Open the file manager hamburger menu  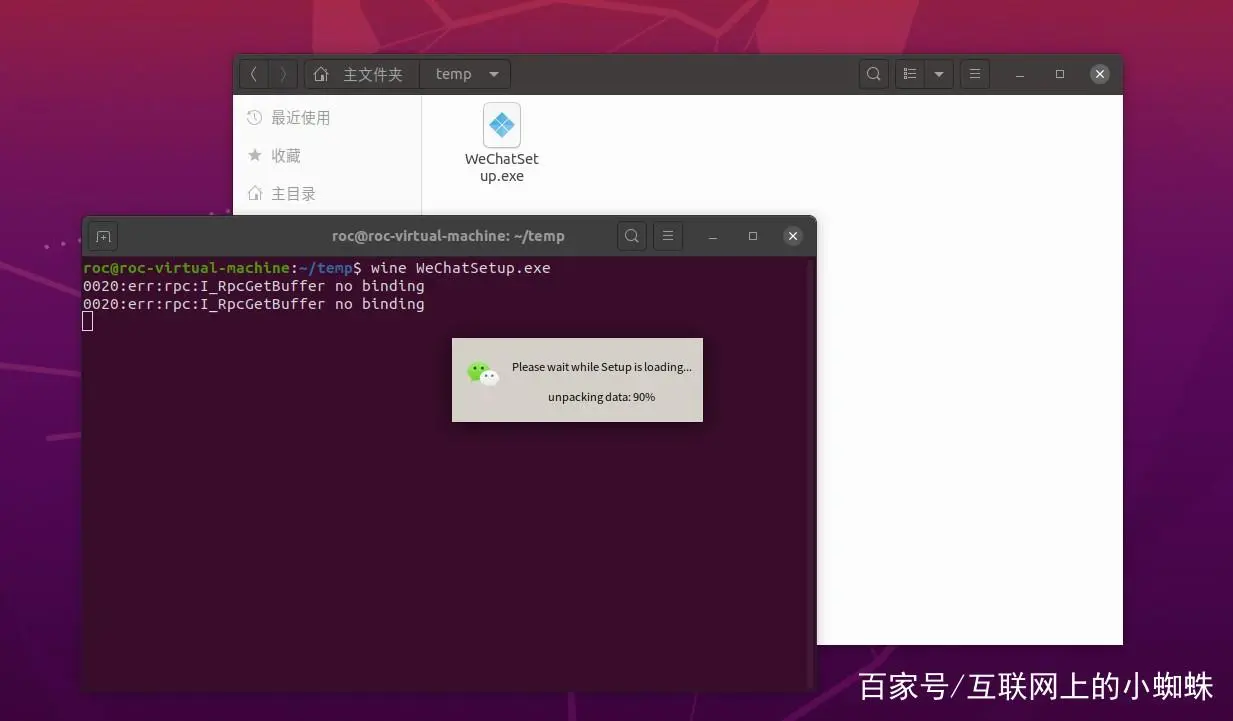[x=975, y=74]
